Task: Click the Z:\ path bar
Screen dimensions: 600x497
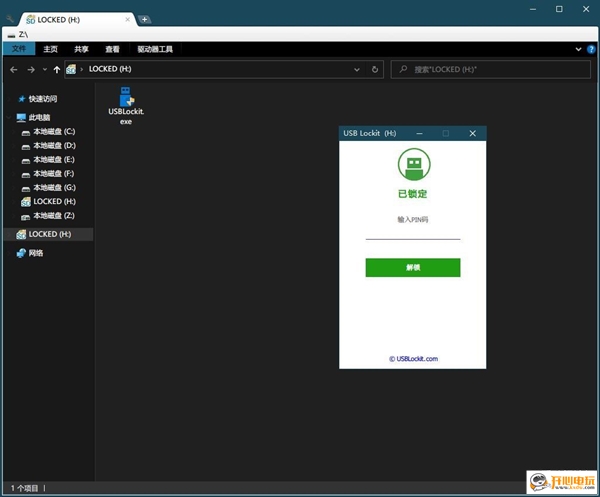Action: pyautogui.click(x=300, y=34)
